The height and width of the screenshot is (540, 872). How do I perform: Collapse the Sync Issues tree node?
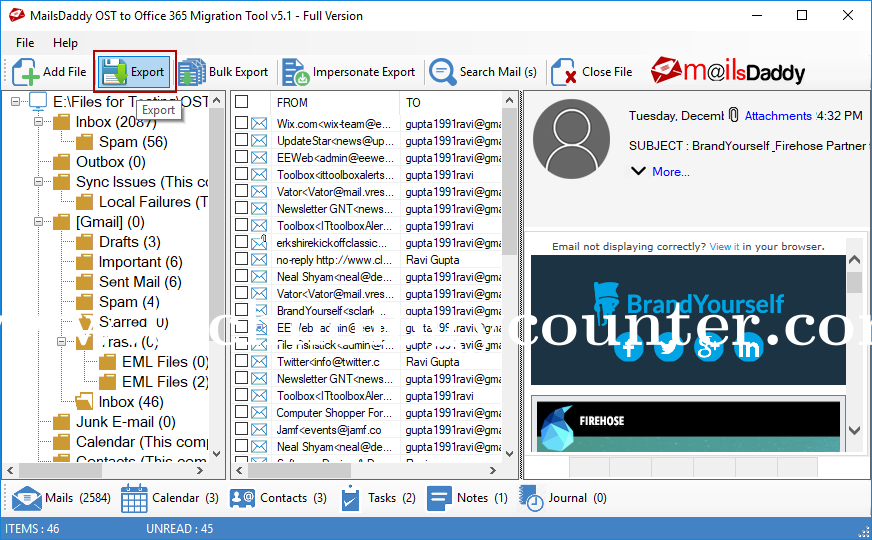38,181
